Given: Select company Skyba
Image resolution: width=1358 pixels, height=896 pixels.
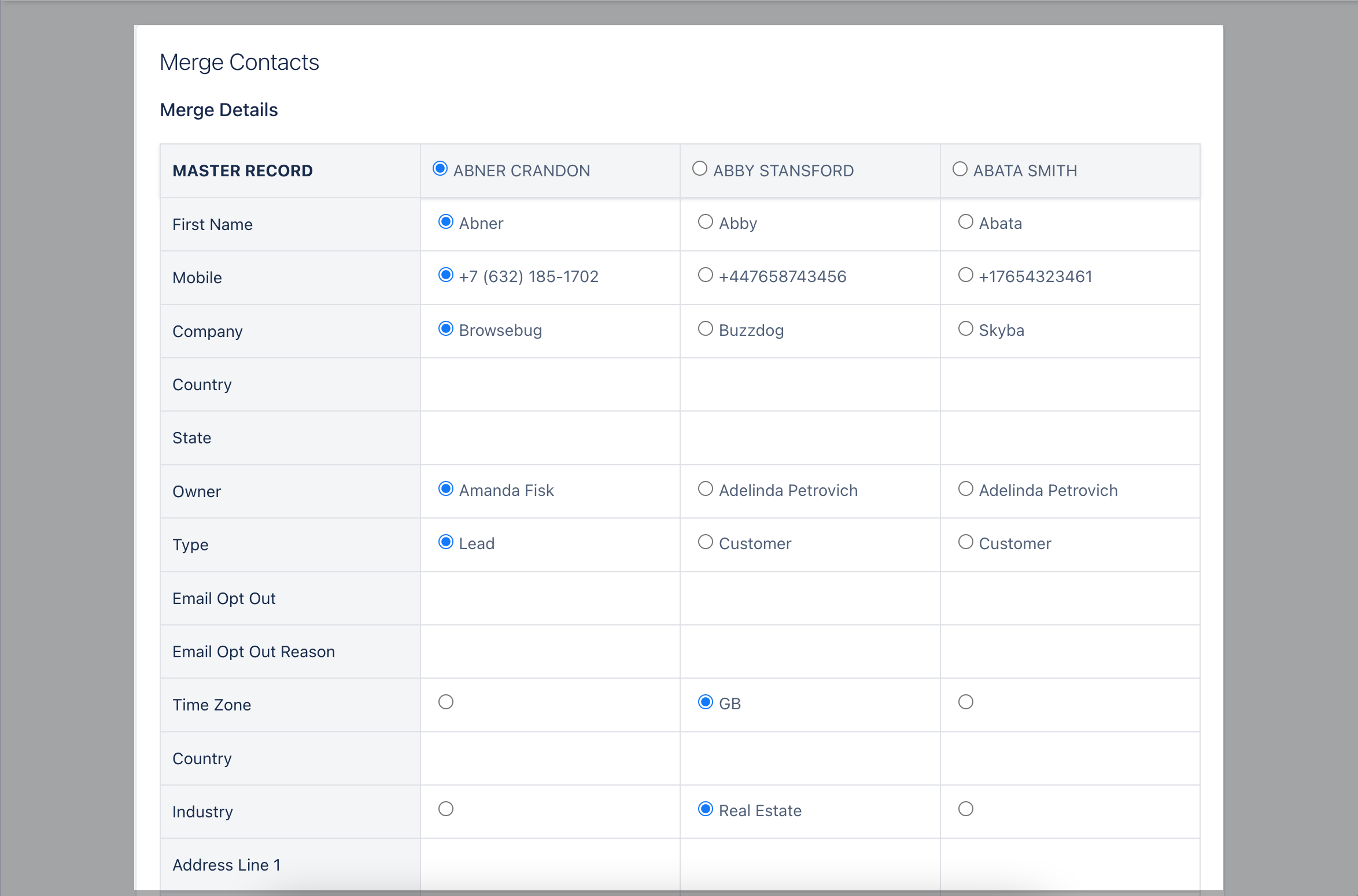Looking at the screenshot, I should point(966,329).
